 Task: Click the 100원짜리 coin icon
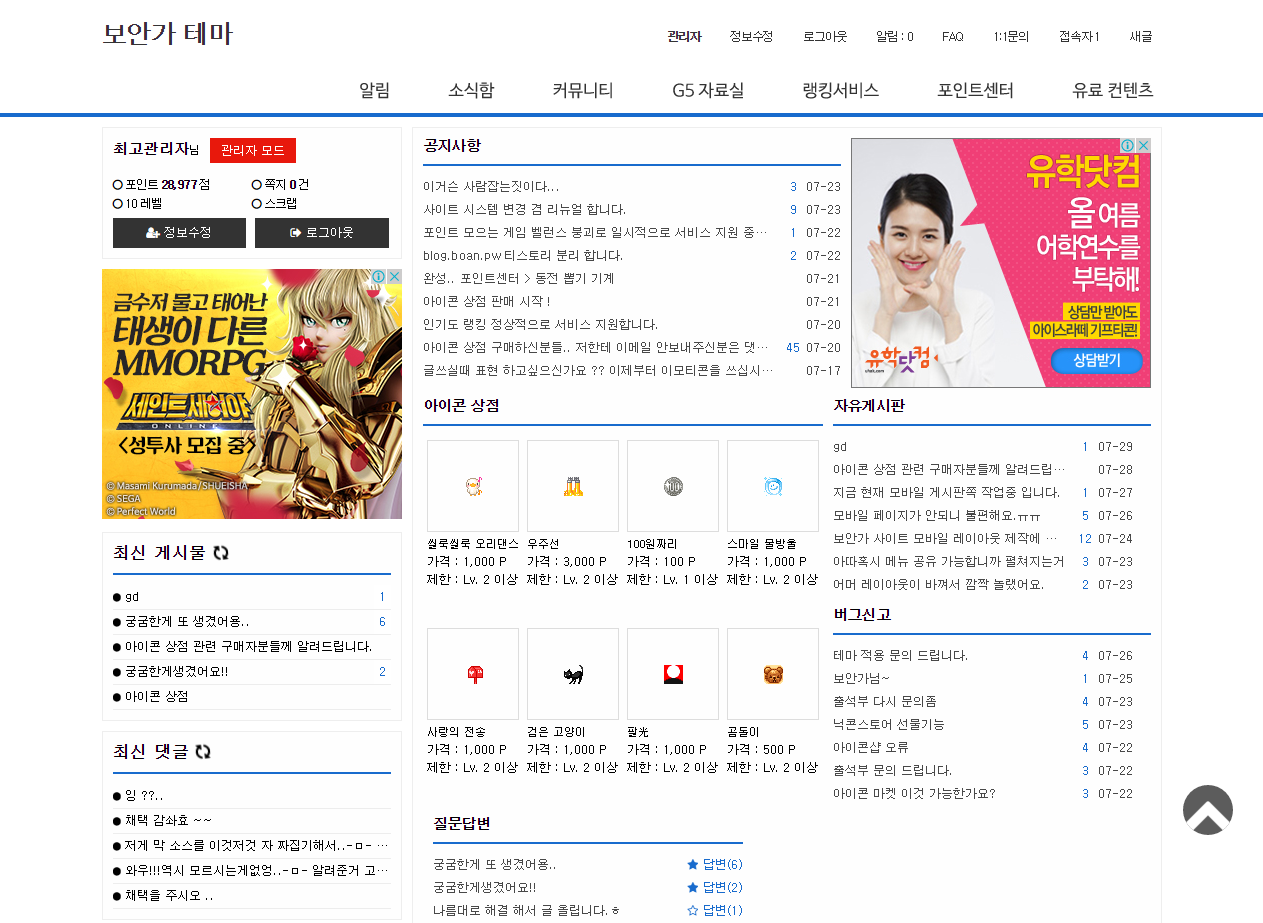pos(672,485)
